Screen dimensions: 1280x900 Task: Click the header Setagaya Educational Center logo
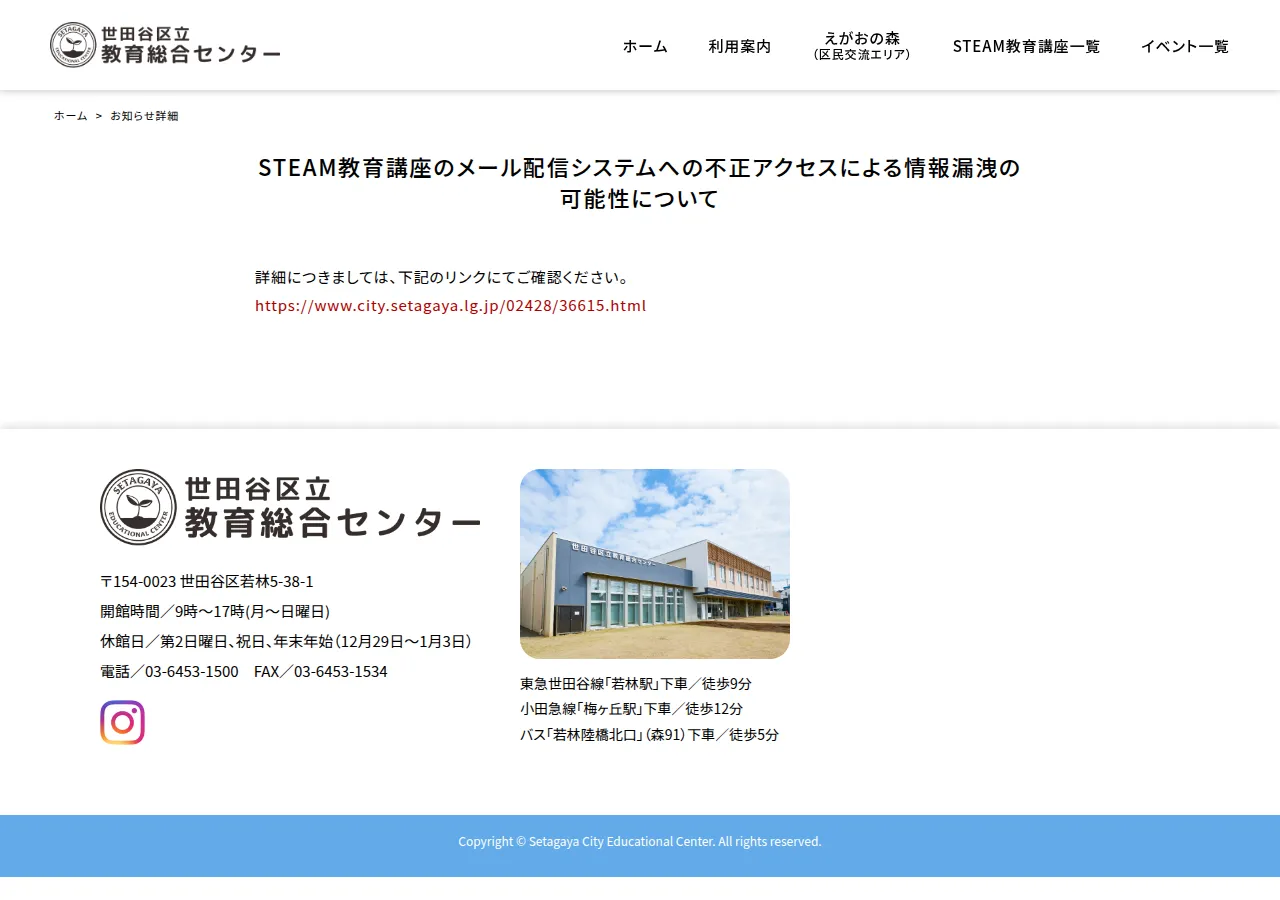(x=165, y=45)
